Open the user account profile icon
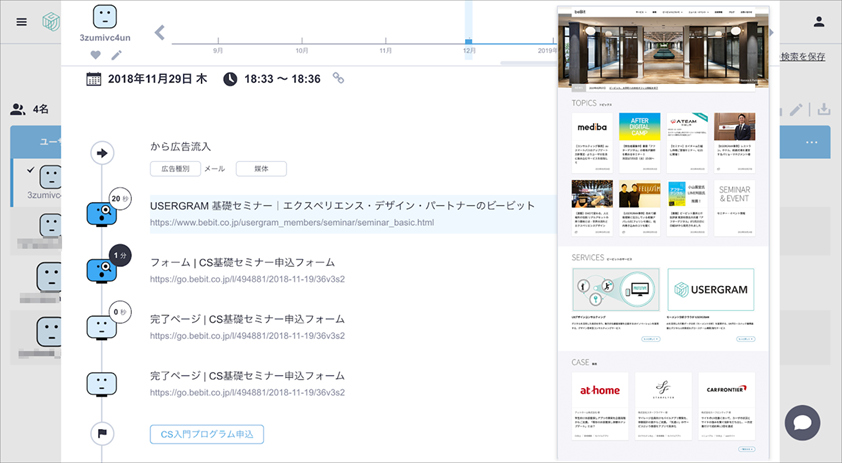This screenshot has height=463, width=842. point(819,21)
